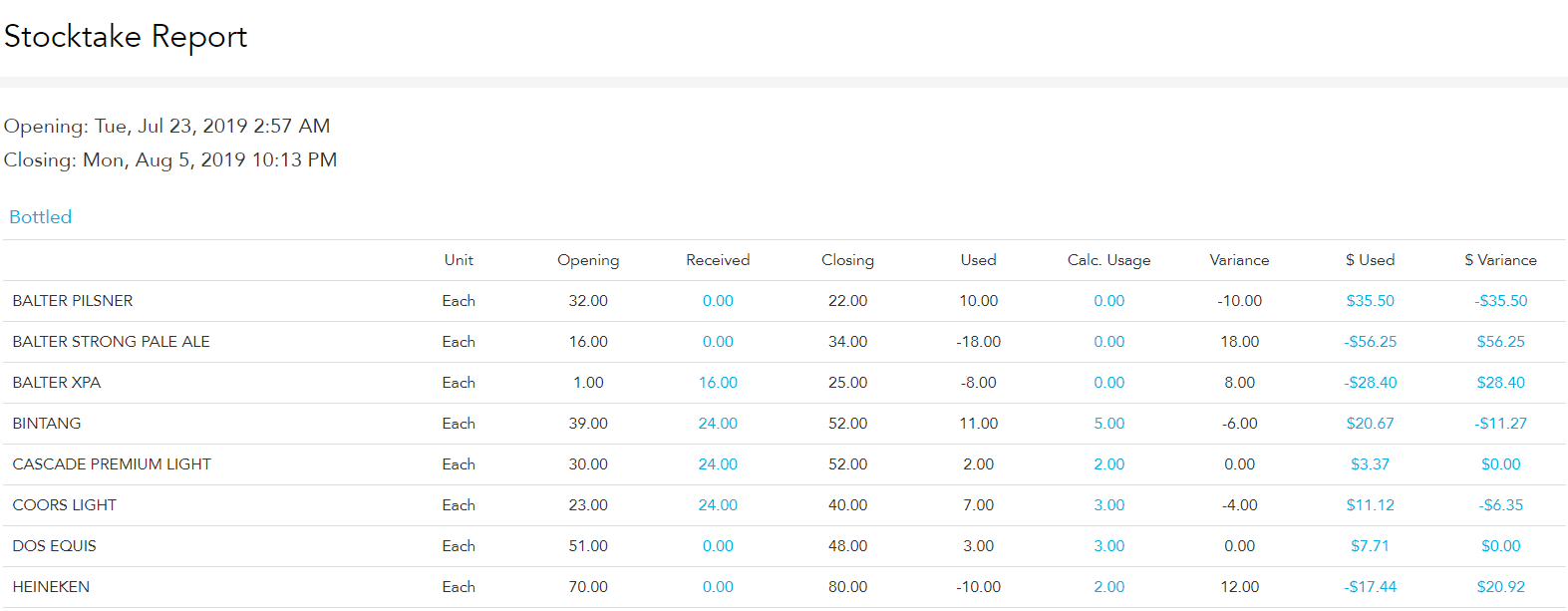Click Received 0.00 for HEINEKEN
The image size is (1568, 611).
tap(718, 587)
